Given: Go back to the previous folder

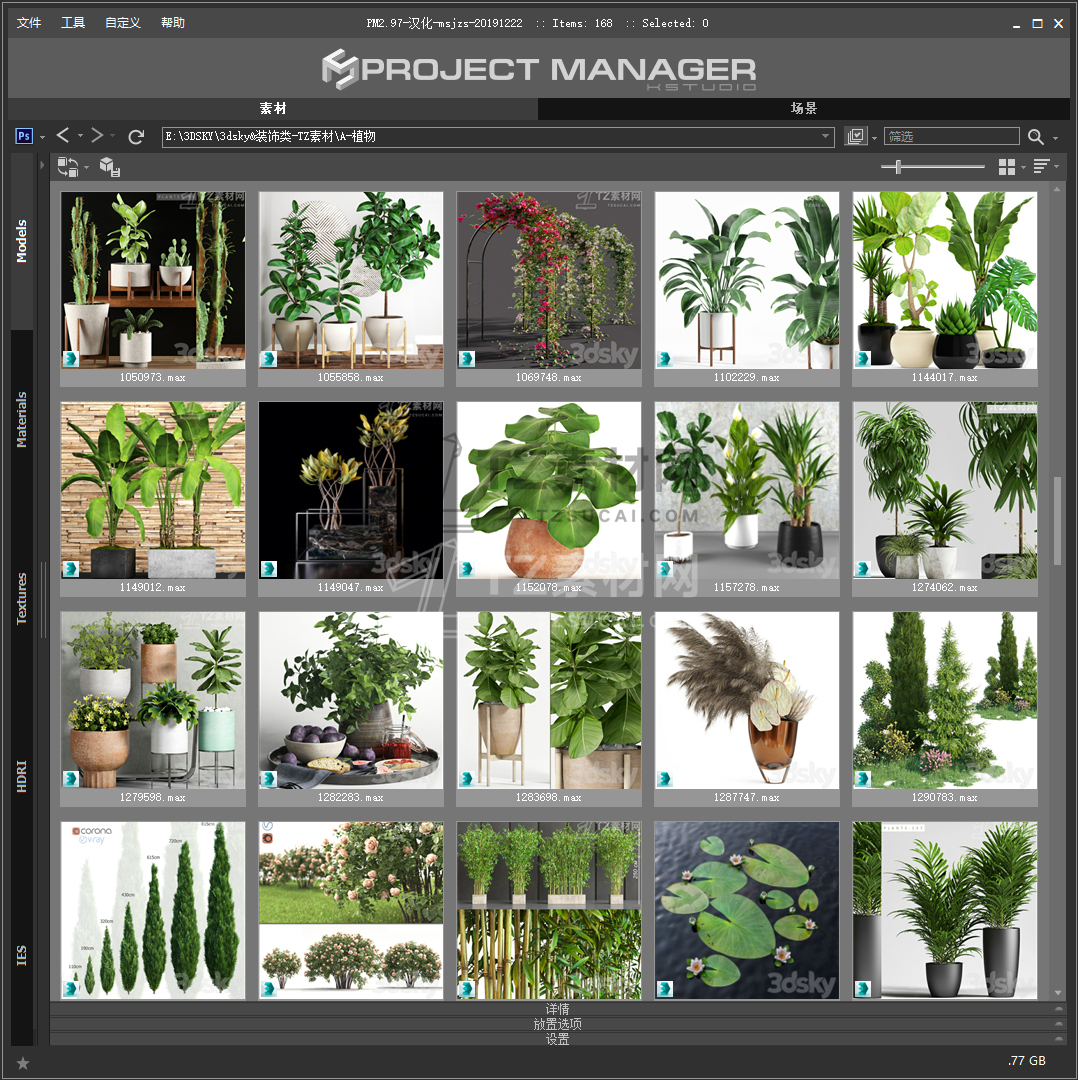Looking at the screenshot, I should 63,136.
